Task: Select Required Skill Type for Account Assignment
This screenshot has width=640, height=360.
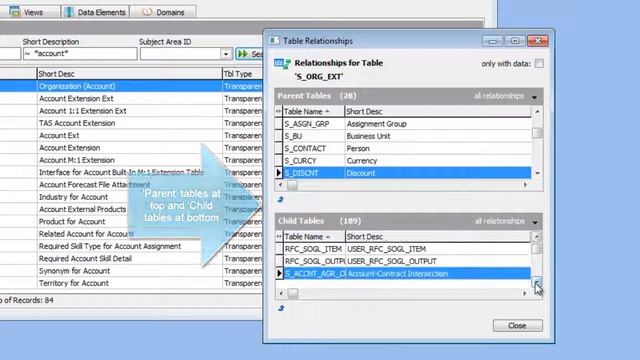Action: 131,246
